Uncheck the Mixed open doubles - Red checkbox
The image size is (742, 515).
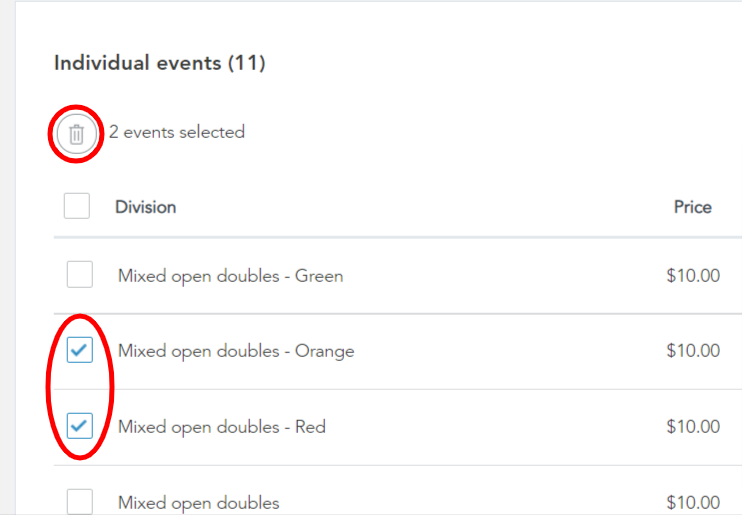coord(80,426)
